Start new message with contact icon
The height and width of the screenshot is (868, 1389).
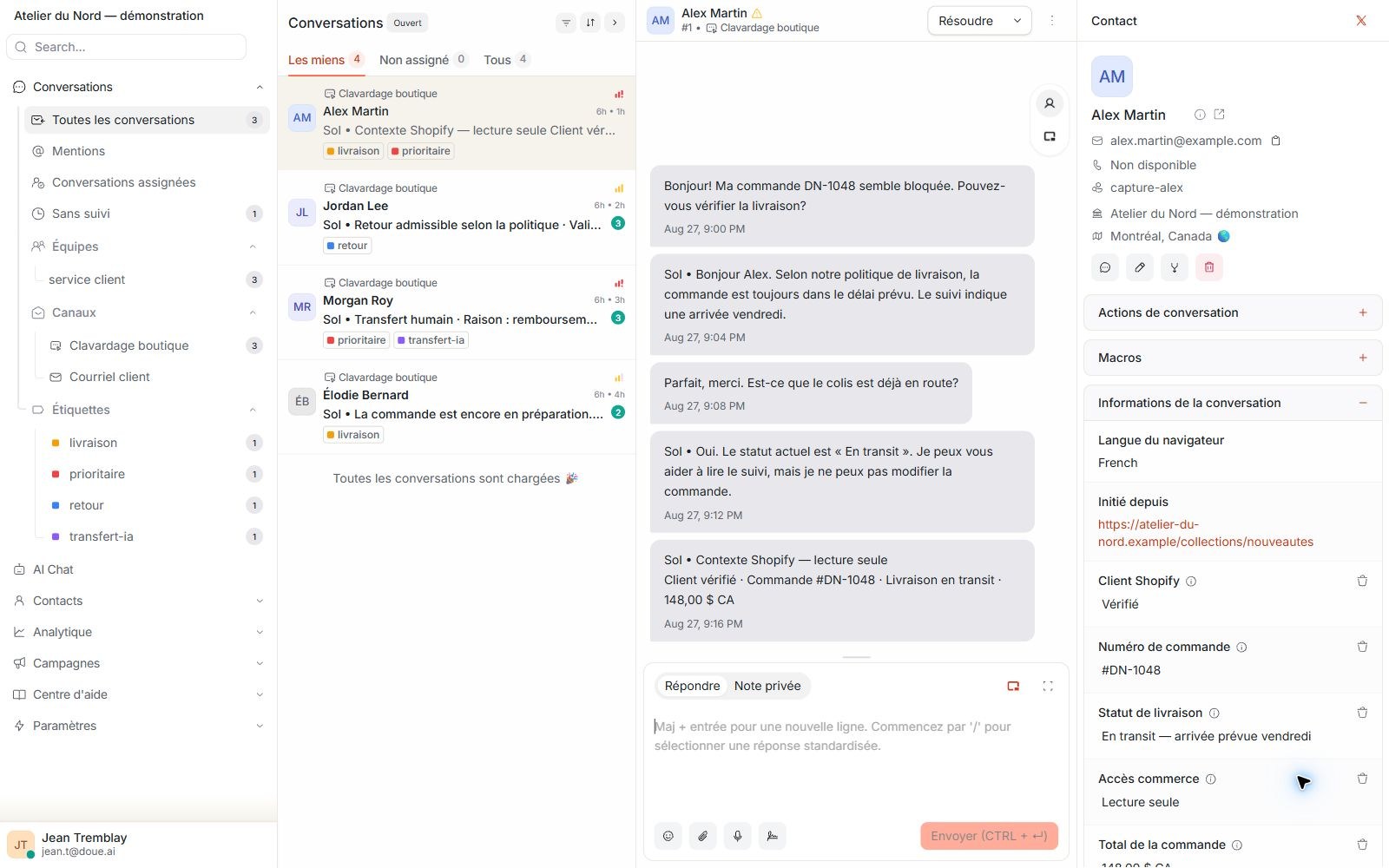point(1105,267)
